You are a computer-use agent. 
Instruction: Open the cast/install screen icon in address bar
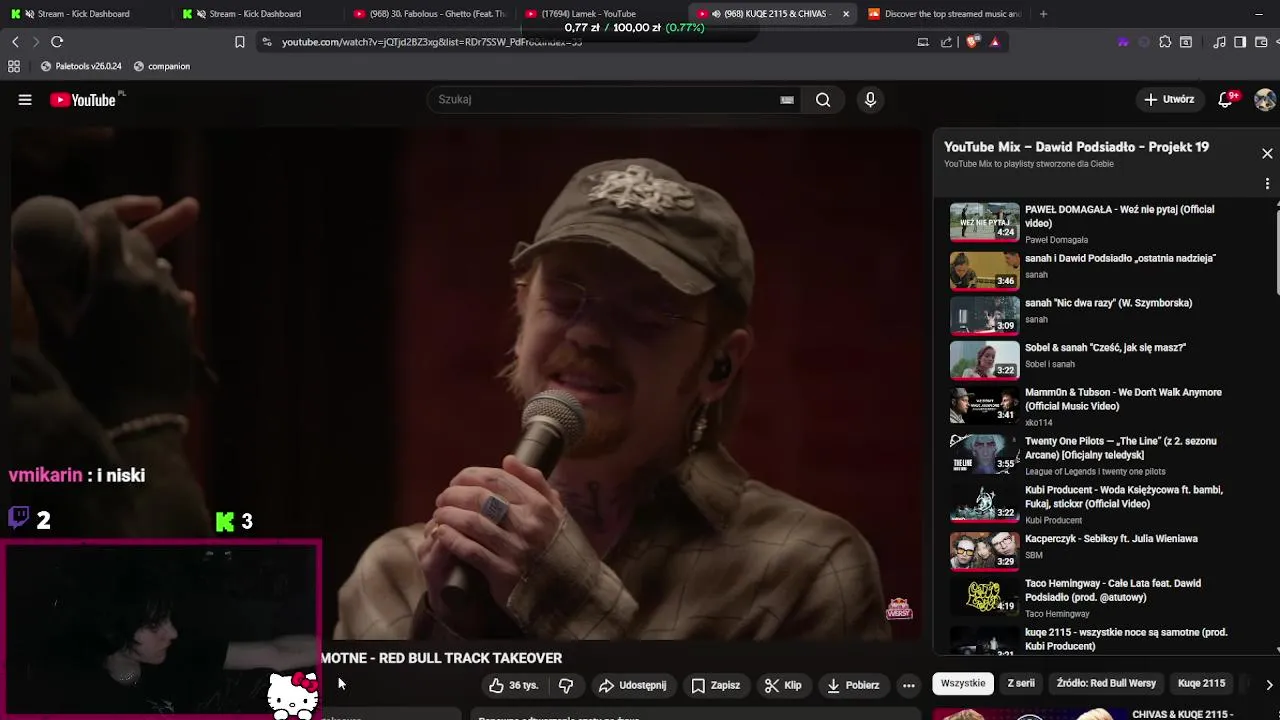923,42
